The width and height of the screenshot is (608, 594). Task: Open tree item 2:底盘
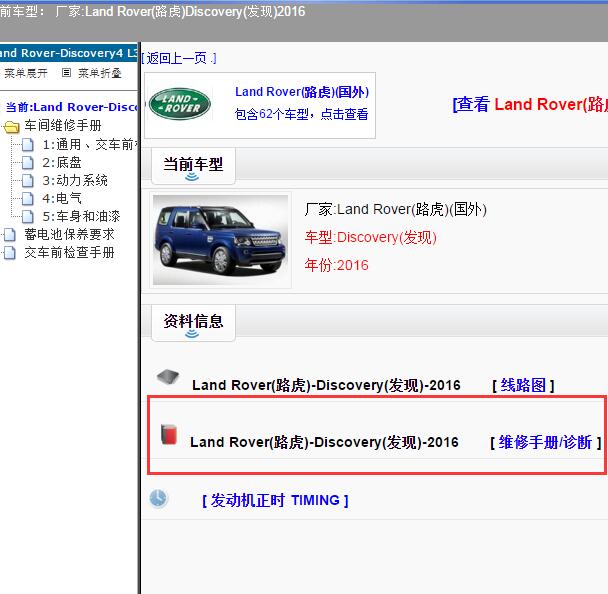[62, 162]
